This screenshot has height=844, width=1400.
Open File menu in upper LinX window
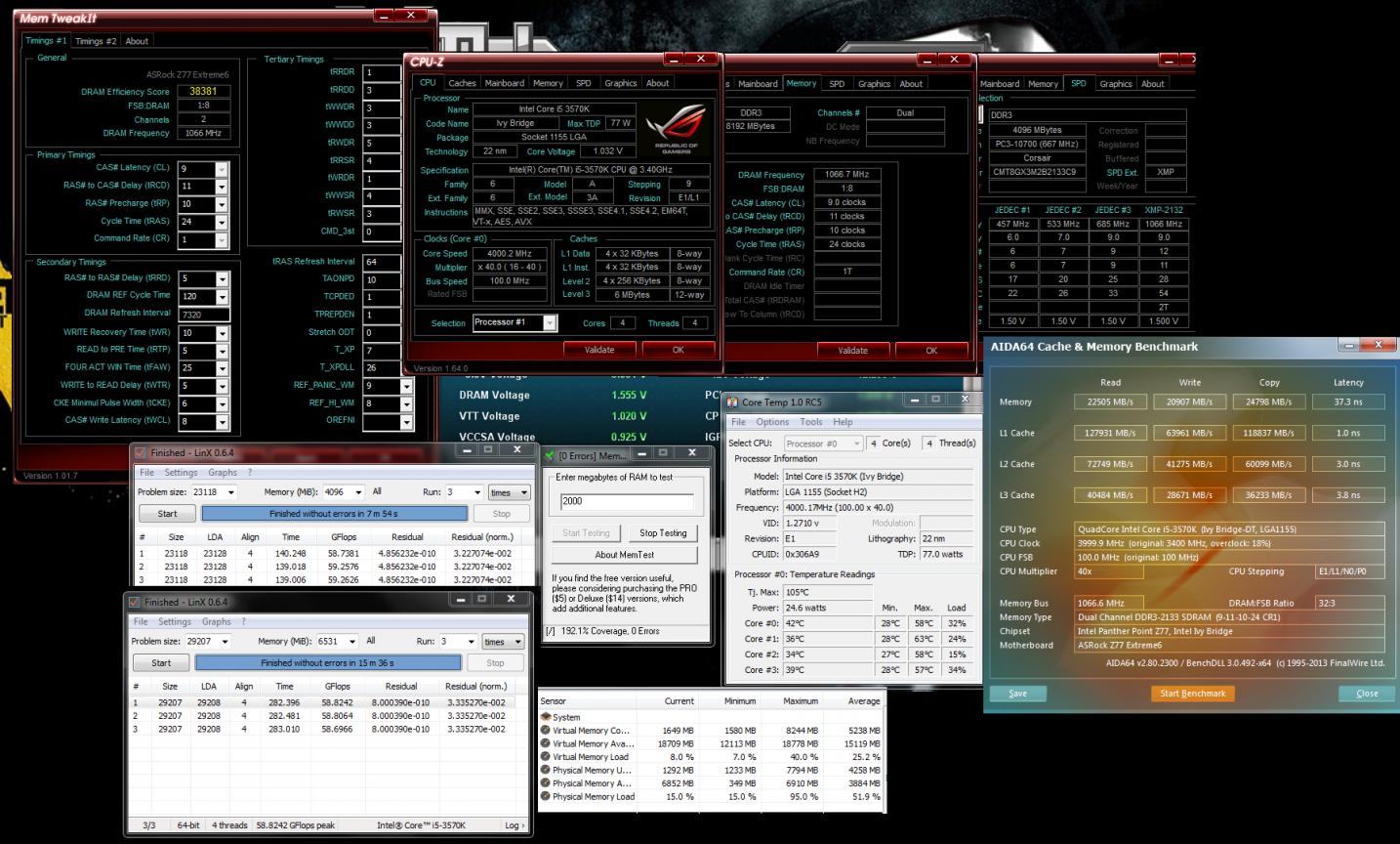click(x=146, y=472)
